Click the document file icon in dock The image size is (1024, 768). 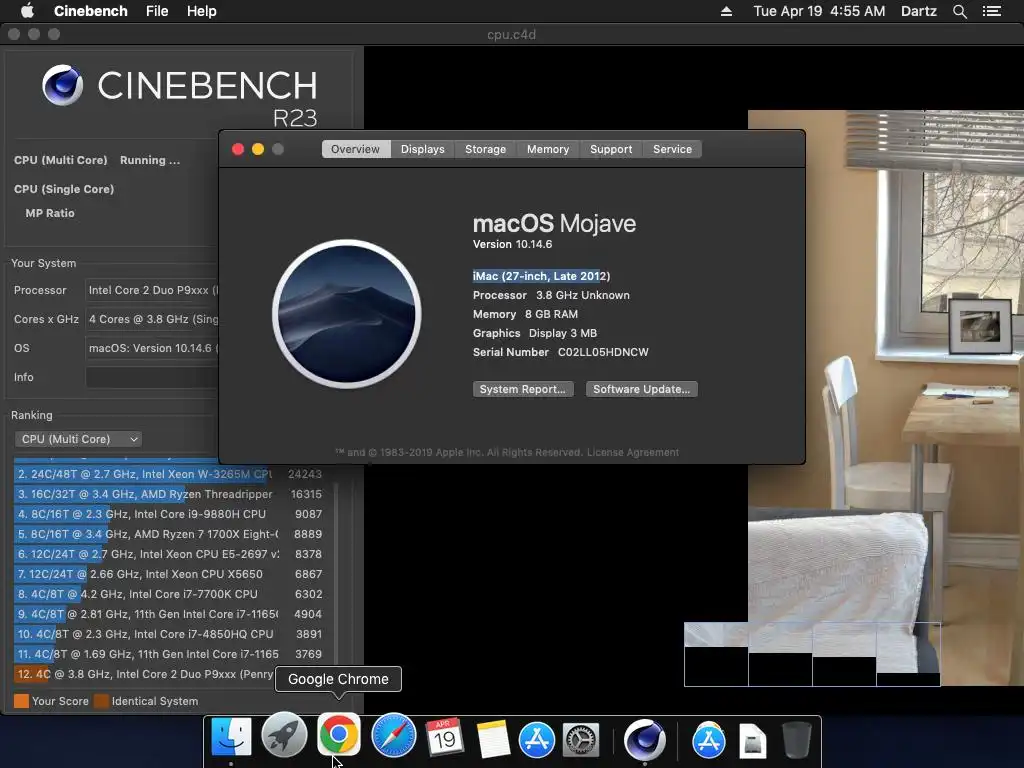click(x=752, y=741)
